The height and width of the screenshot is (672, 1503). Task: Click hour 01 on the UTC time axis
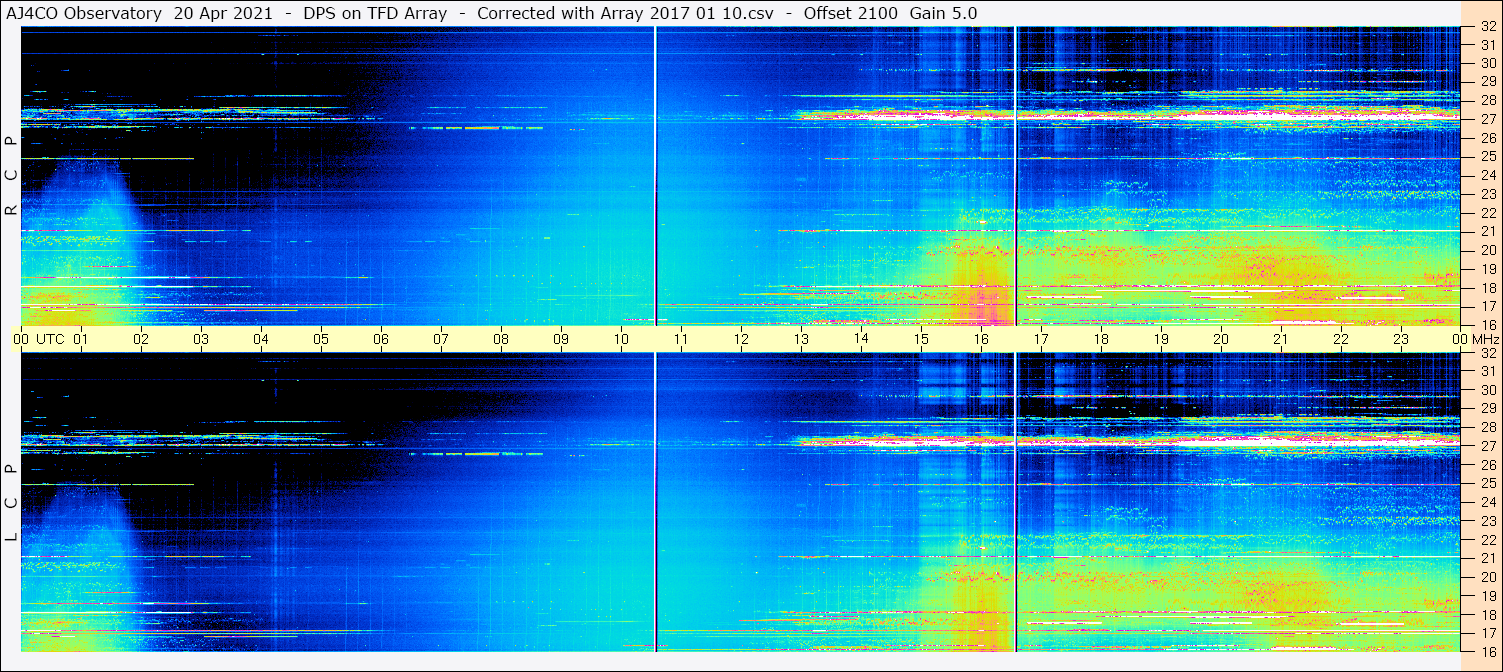pos(81,339)
